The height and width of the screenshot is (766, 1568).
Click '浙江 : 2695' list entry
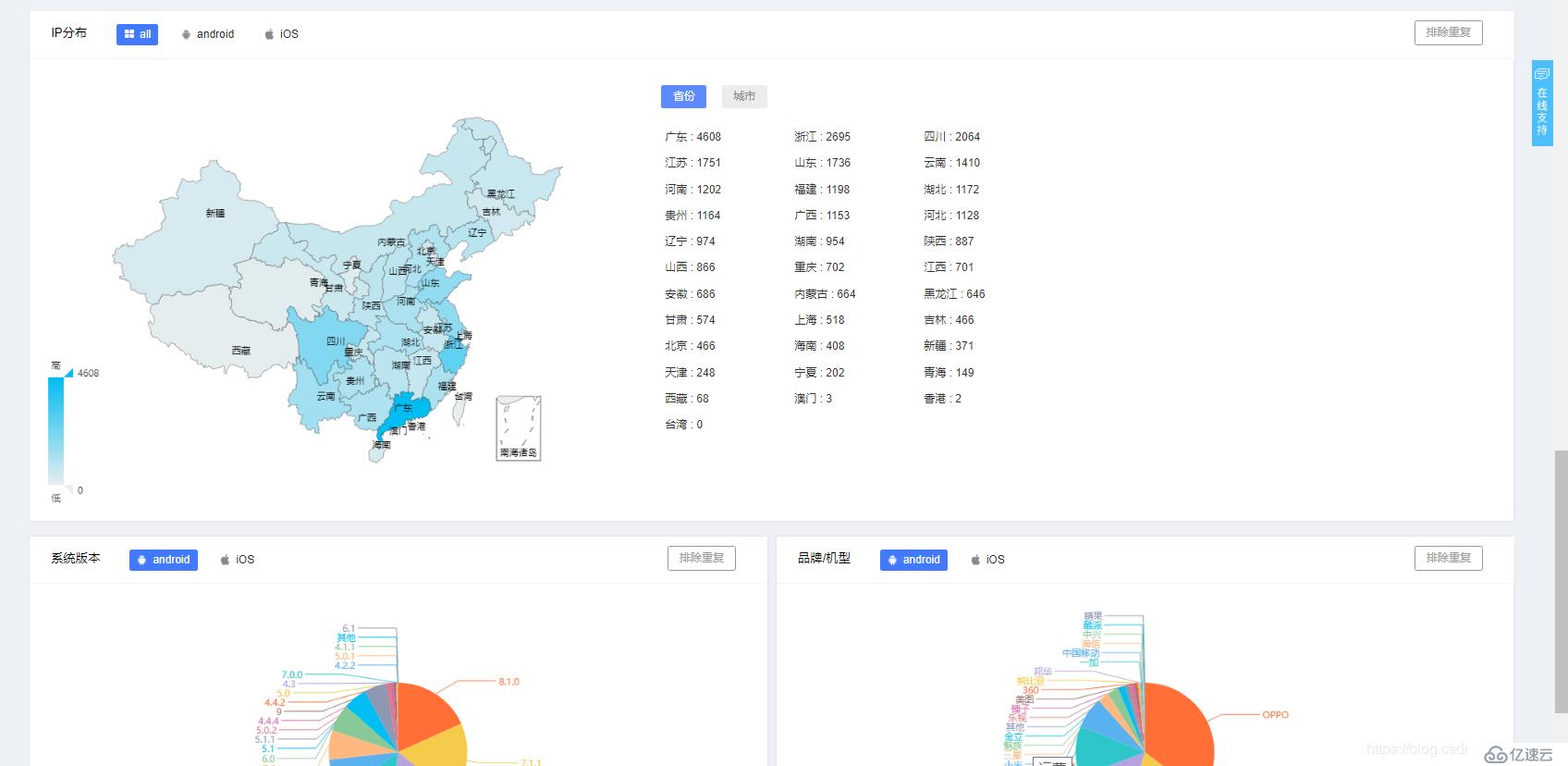[x=822, y=137]
